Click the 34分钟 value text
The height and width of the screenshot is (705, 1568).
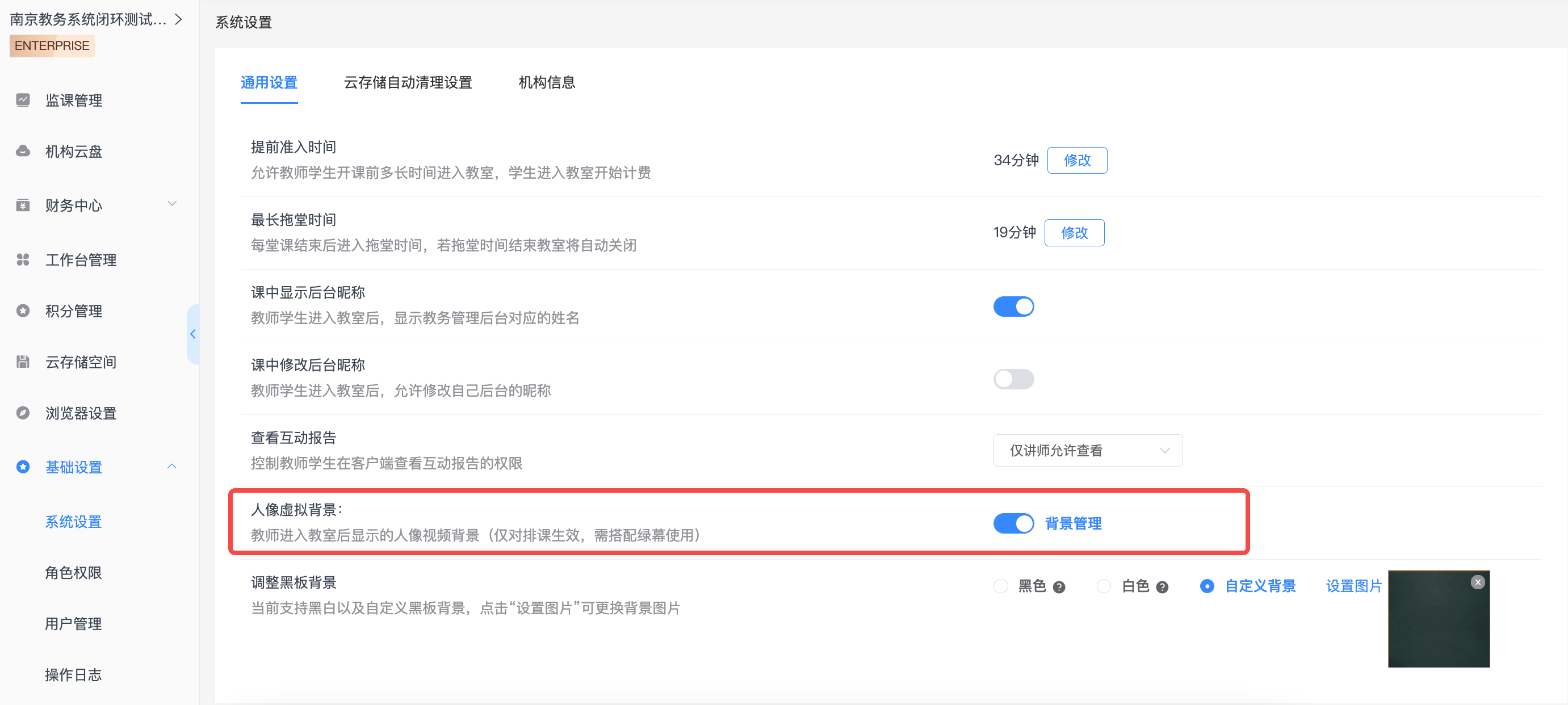[x=1016, y=160]
